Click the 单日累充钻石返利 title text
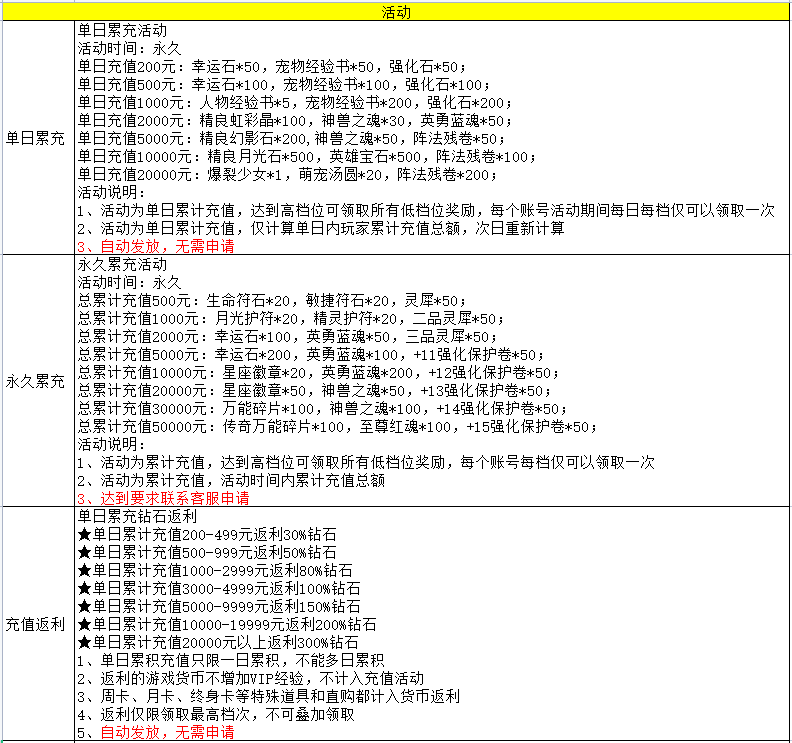 tap(137, 516)
